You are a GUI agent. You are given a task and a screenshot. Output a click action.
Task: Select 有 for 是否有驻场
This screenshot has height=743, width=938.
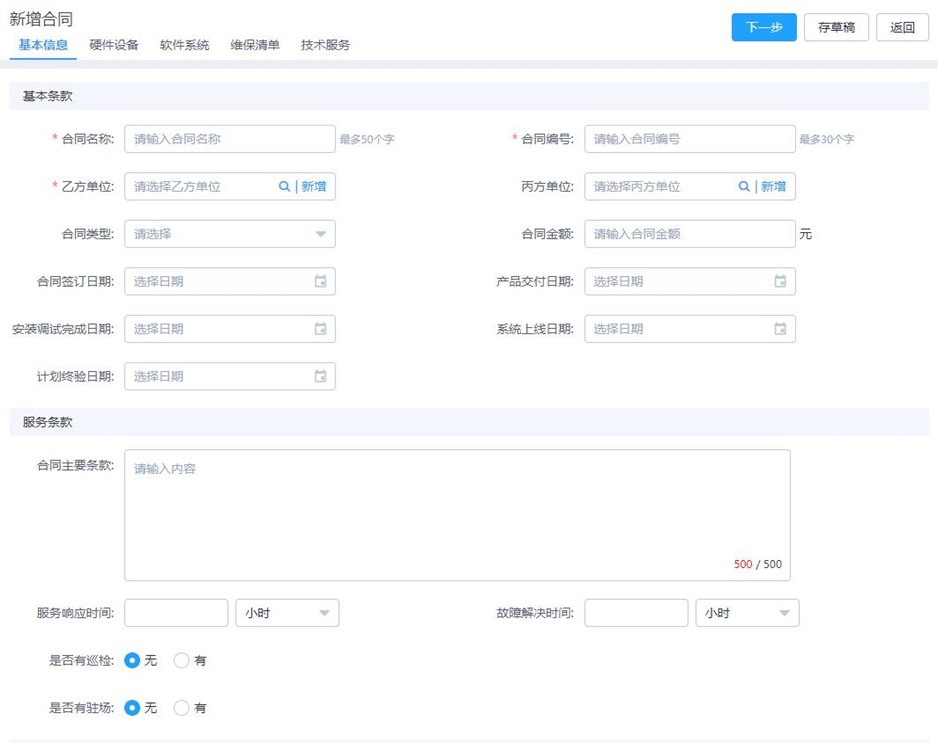click(181, 708)
